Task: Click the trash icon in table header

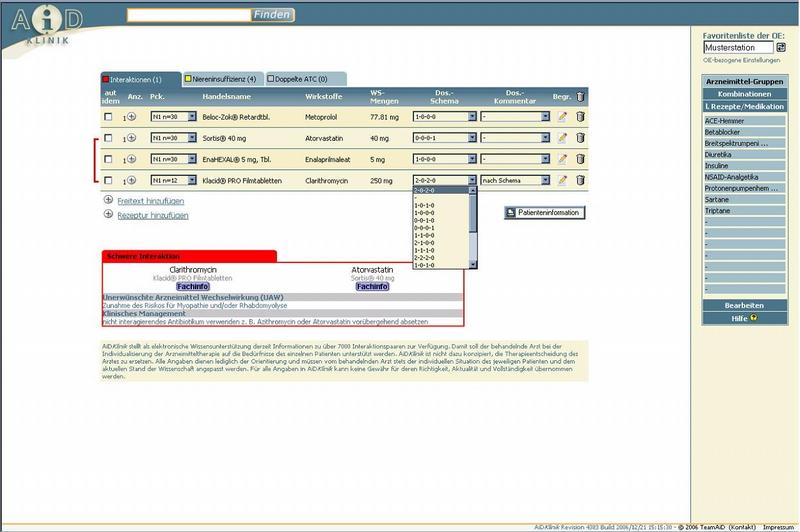Action: (x=580, y=96)
